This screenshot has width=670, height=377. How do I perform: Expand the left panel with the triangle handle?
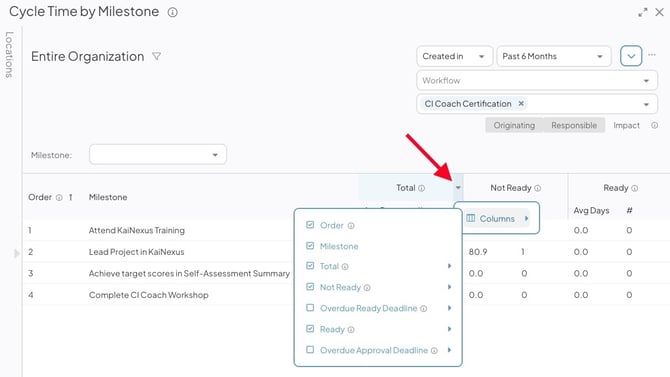point(16,253)
